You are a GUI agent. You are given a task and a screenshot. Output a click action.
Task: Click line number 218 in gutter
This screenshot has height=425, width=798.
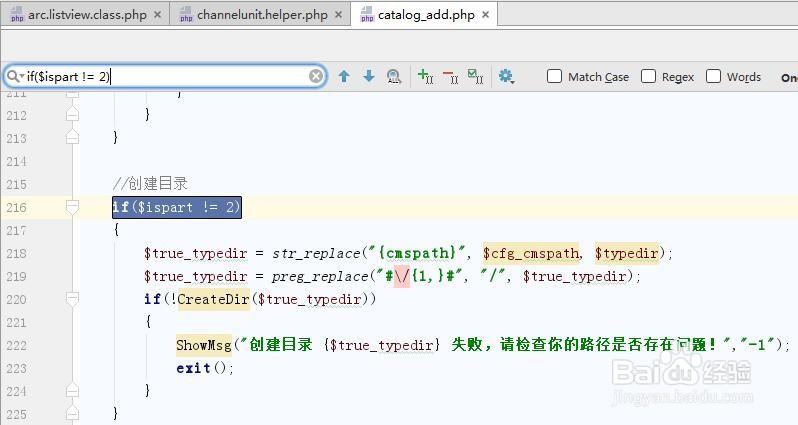[x=16, y=253]
